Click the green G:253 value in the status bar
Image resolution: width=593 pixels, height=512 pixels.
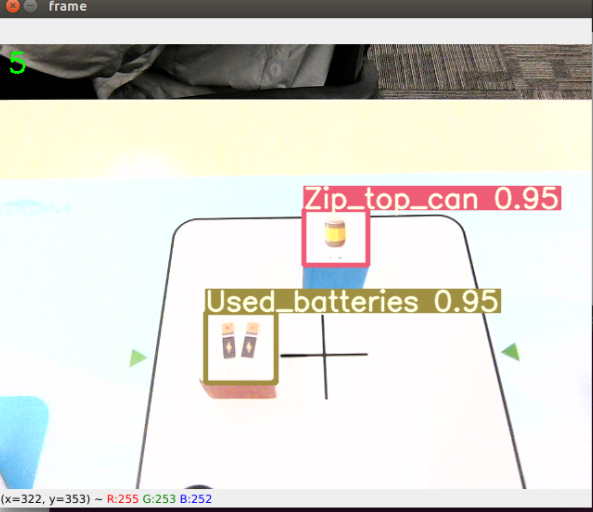coord(159,499)
